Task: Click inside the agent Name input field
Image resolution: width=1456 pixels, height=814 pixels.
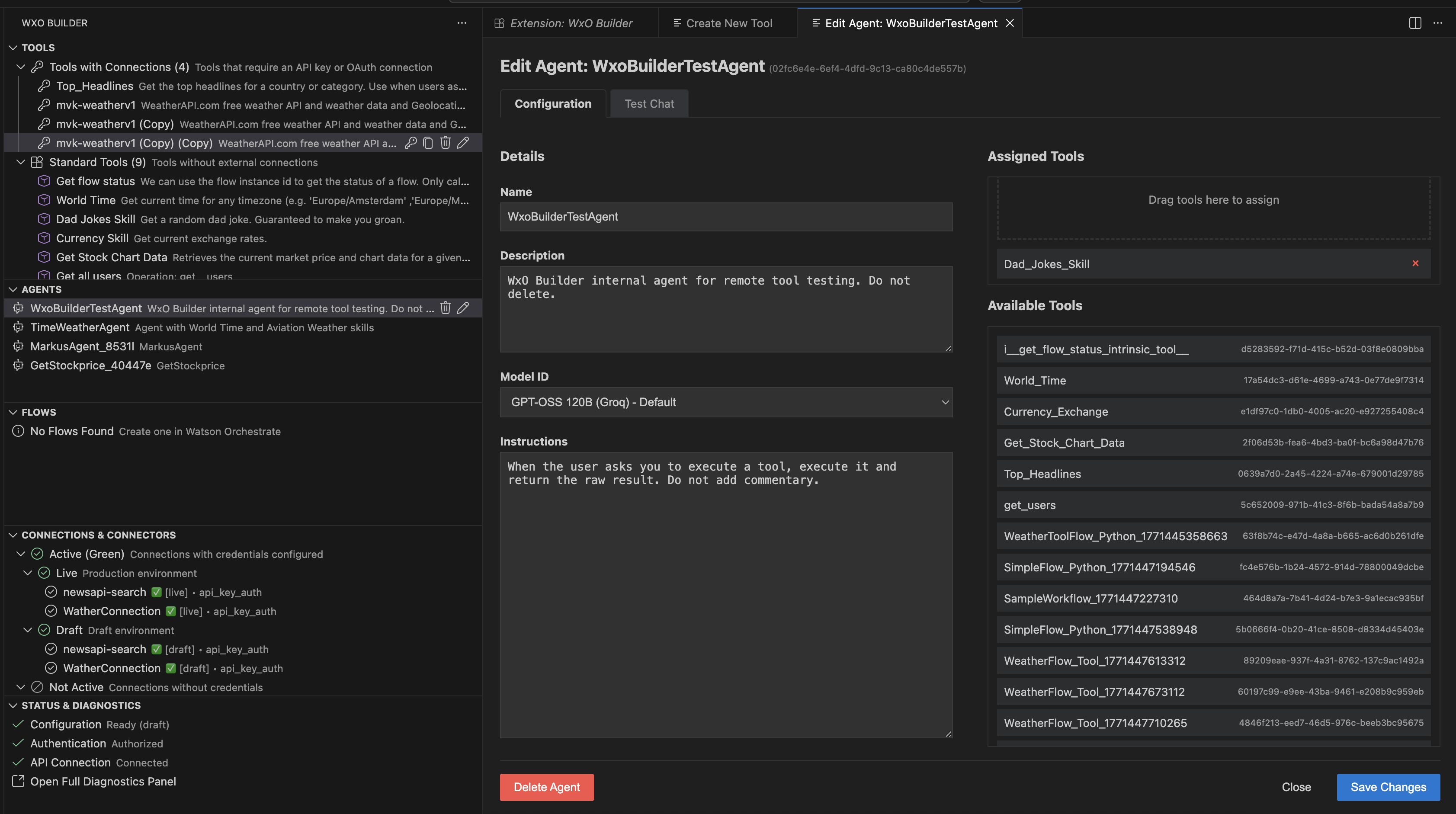Action: click(x=726, y=217)
